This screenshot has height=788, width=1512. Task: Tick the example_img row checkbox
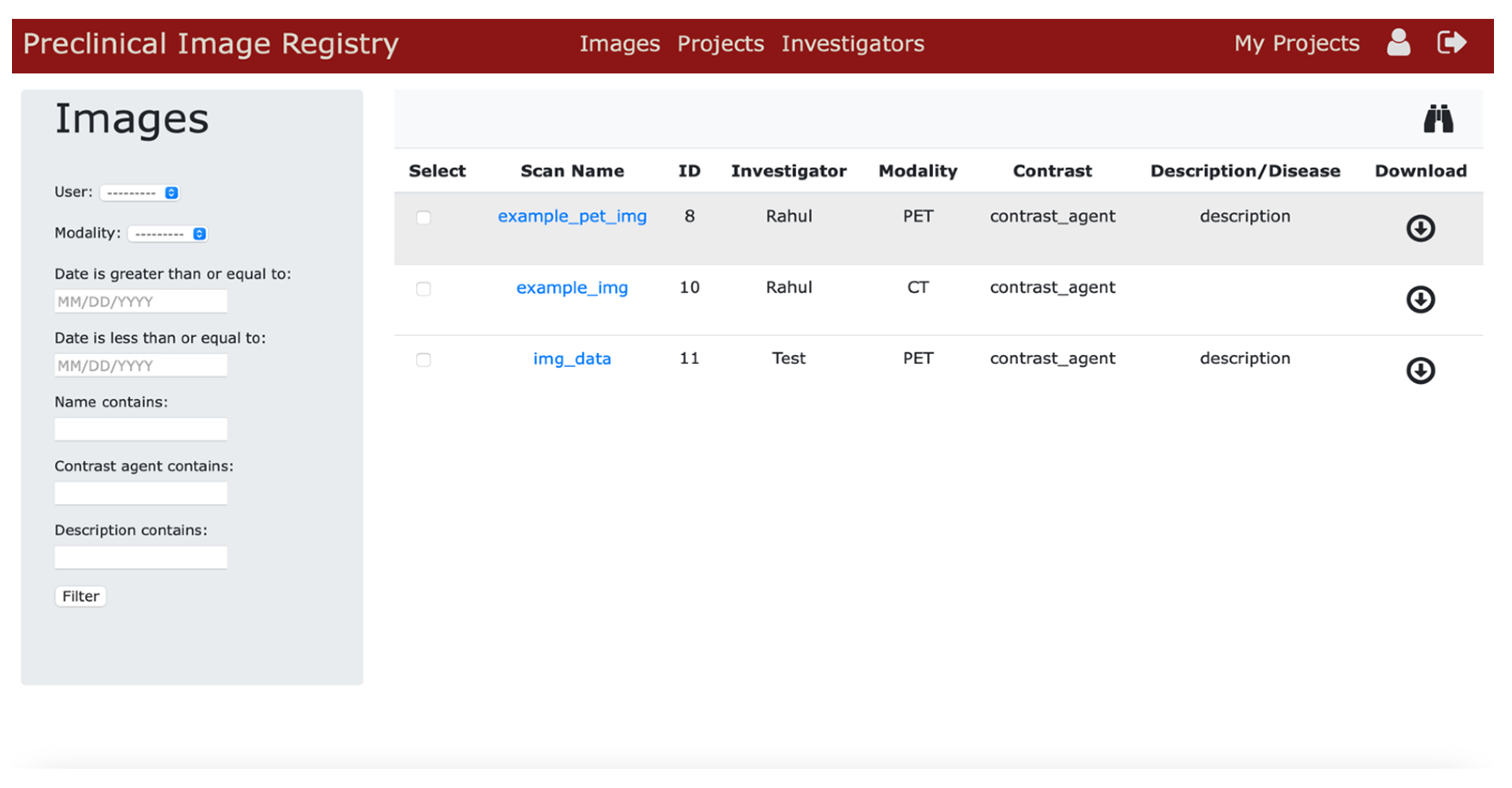coord(423,289)
